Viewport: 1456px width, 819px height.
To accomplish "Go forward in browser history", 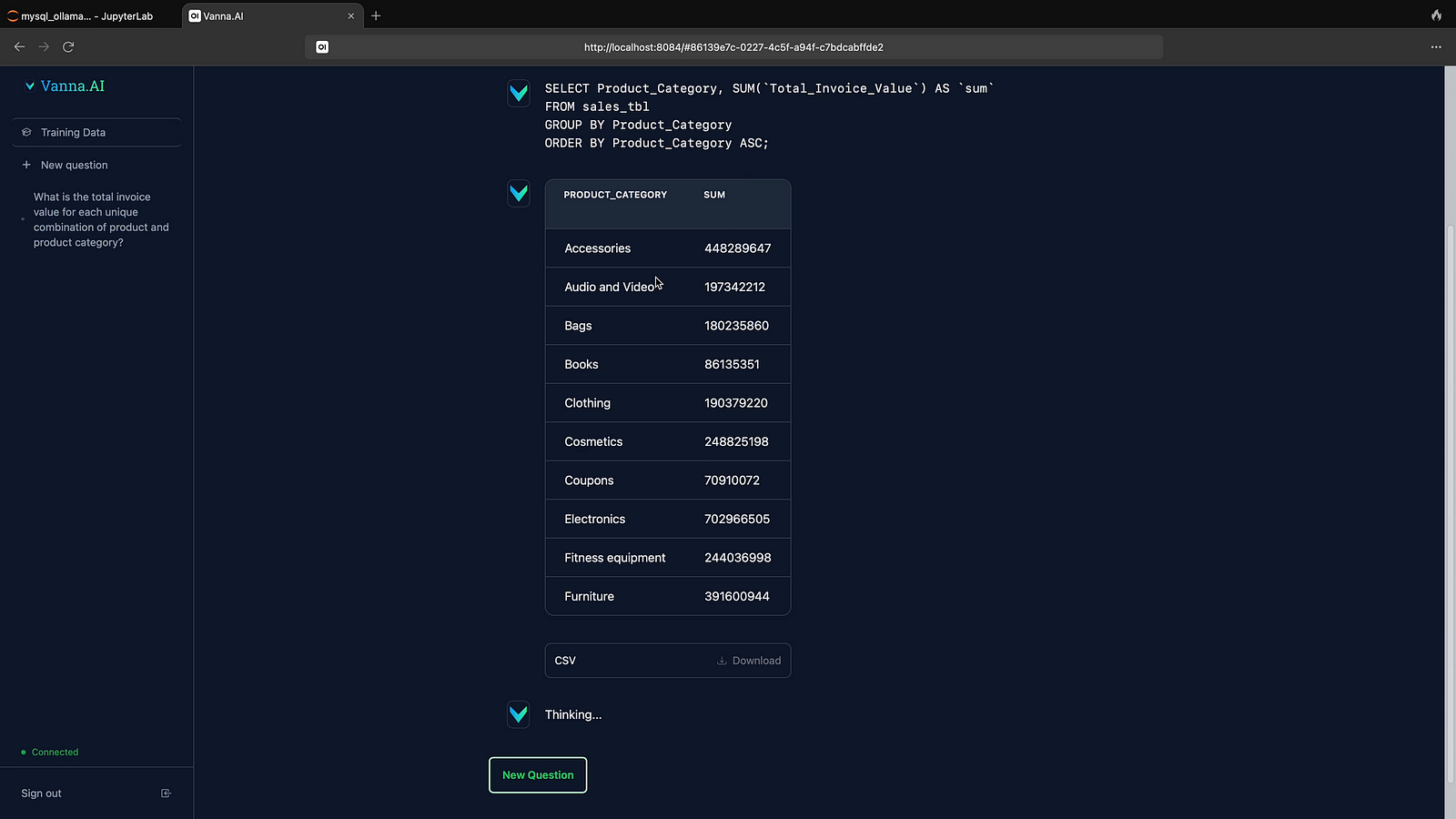I will pos(44,47).
